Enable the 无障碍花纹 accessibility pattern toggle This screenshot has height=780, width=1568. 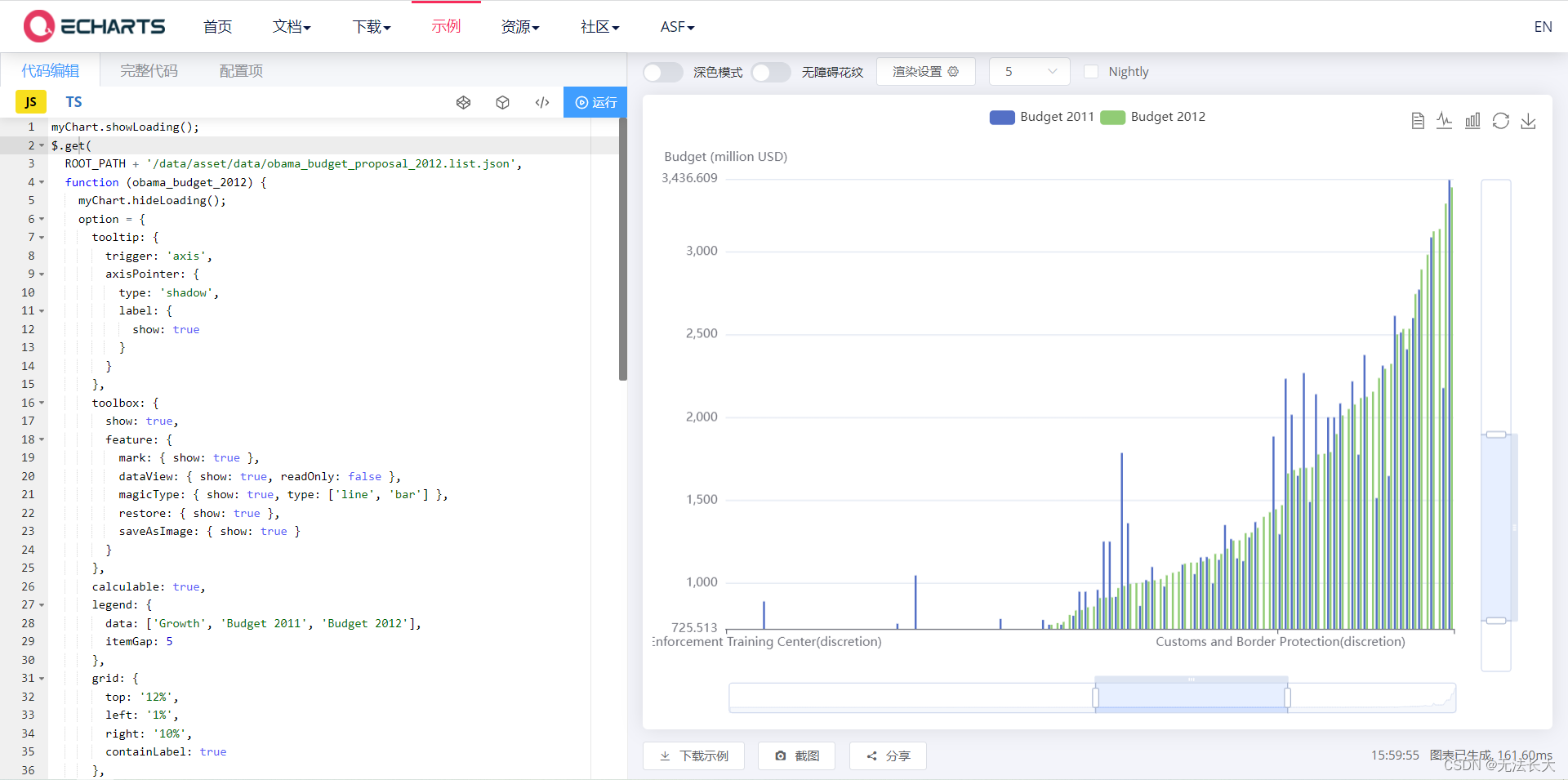point(770,72)
